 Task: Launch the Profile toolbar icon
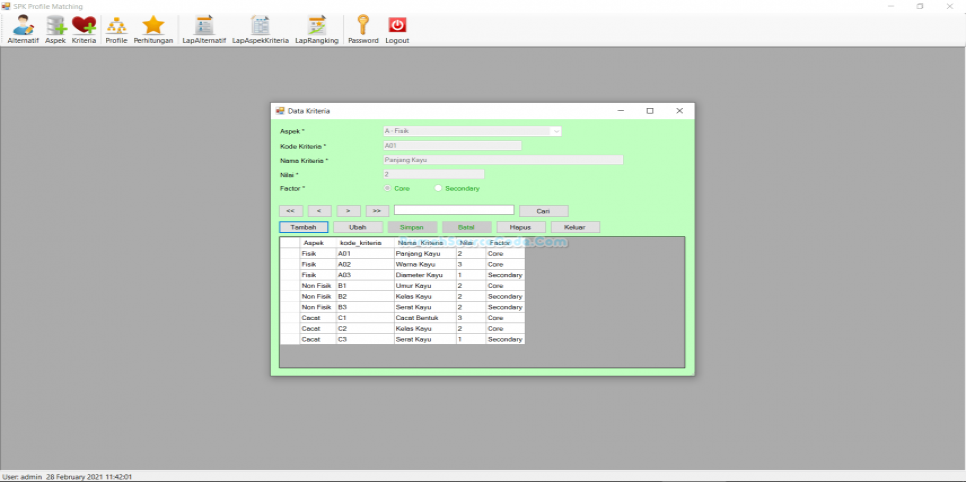tap(116, 30)
